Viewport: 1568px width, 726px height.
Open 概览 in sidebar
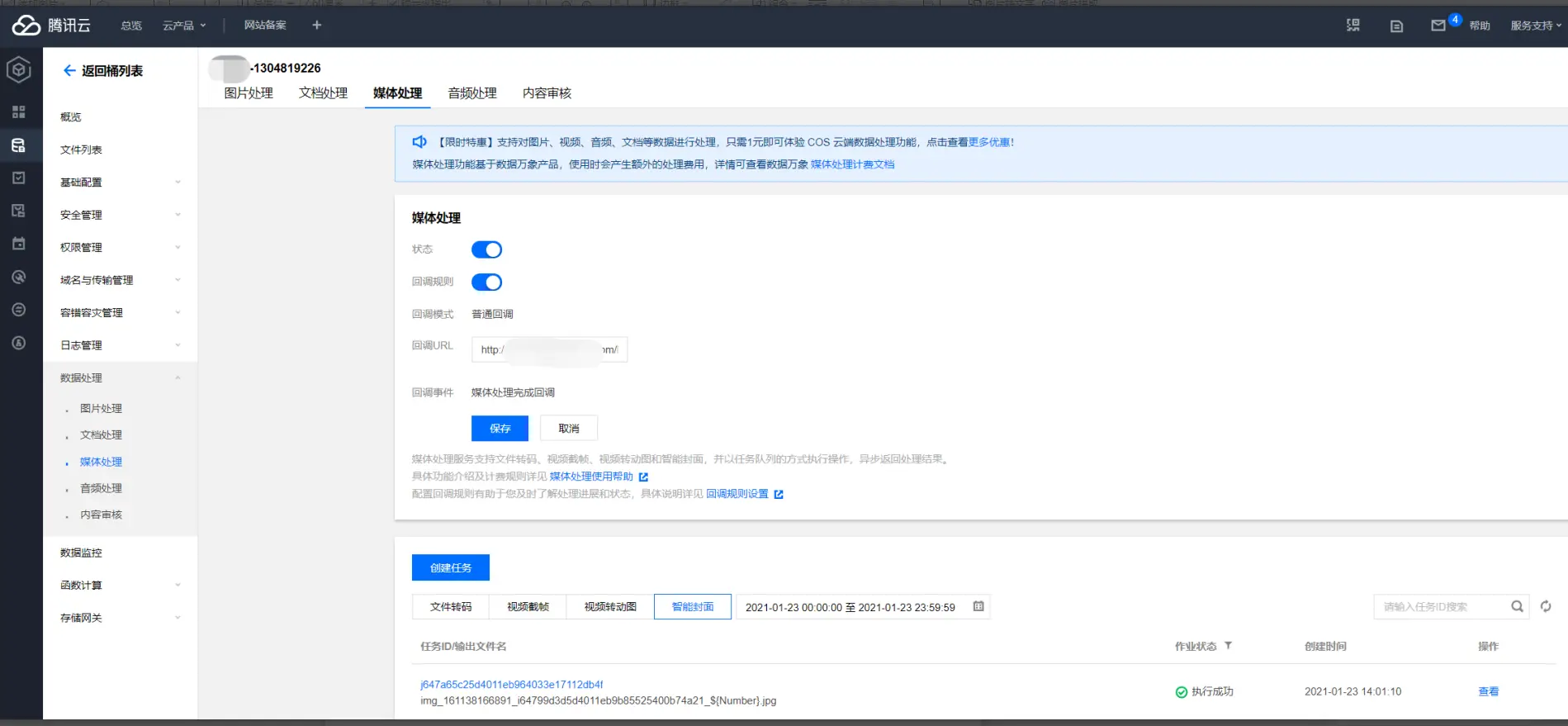click(71, 117)
